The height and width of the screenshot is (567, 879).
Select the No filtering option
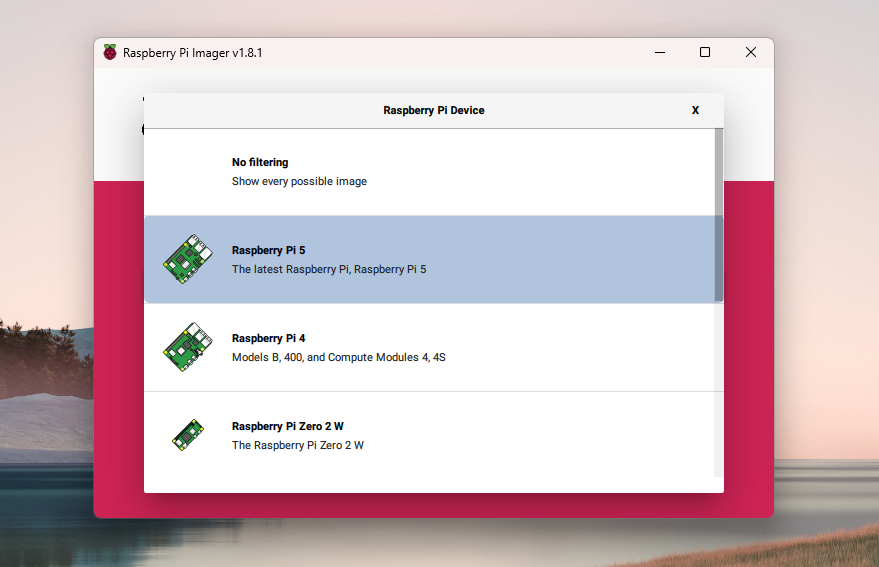[430, 172]
